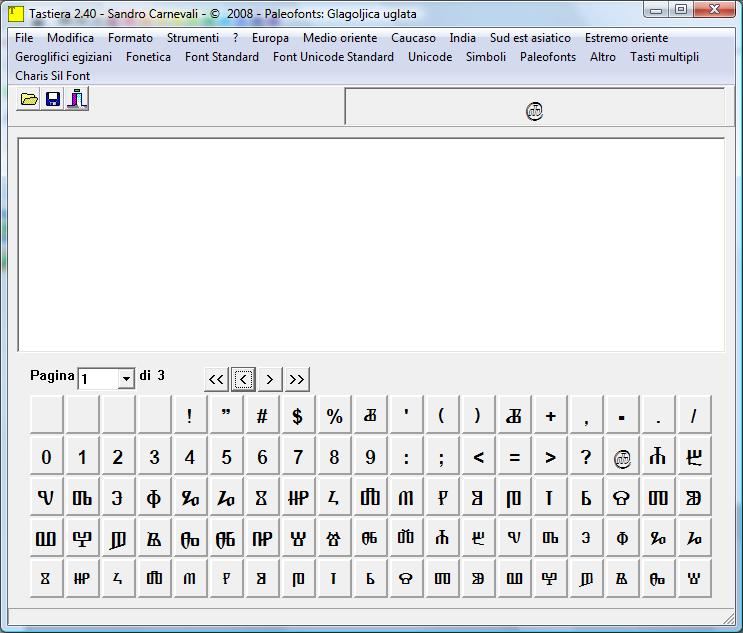Insert the less-than sign key
Image resolution: width=743 pixels, height=633 pixels.
click(478, 456)
